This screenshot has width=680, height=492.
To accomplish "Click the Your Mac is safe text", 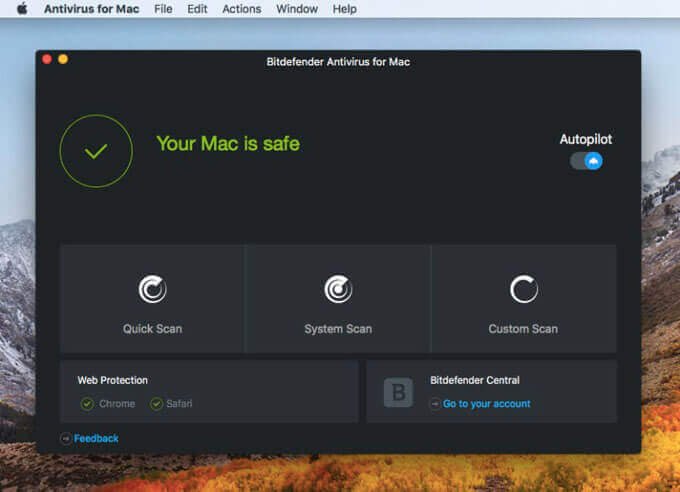I will 228,144.
